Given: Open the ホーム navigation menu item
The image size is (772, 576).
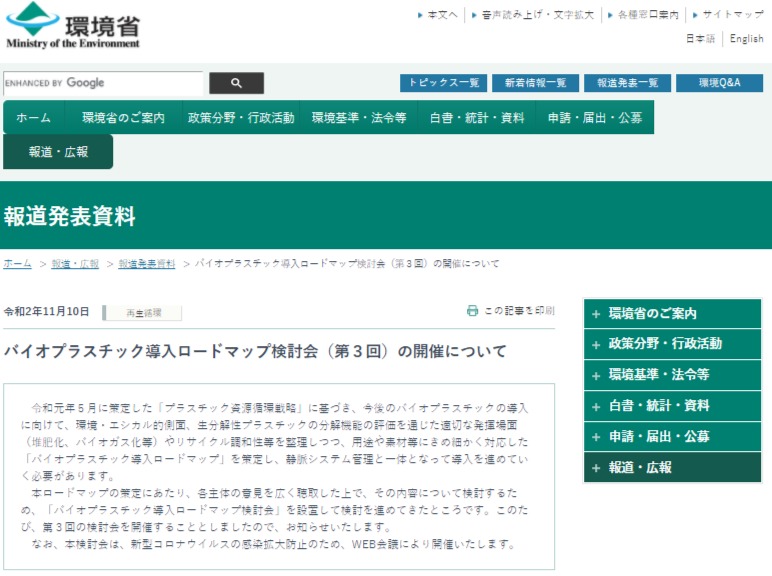Looking at the screenshot, I should [x=34, y=118].
